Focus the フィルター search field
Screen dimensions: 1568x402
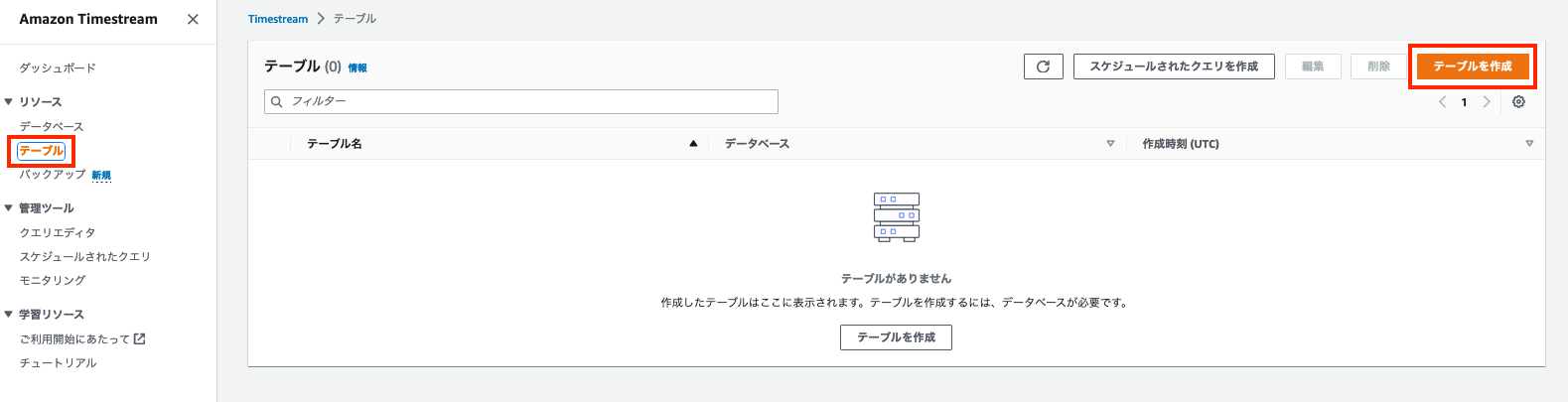point(521,101)
